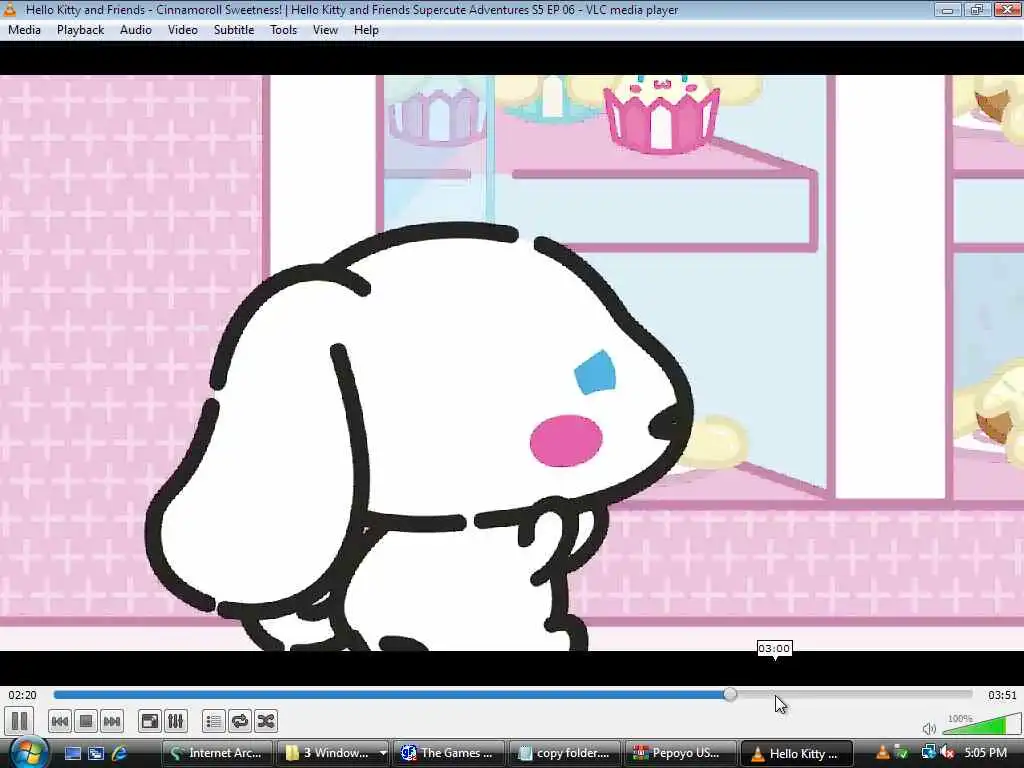Minimize the VLC window
The image size is (1024, 768).
[947, 9]
